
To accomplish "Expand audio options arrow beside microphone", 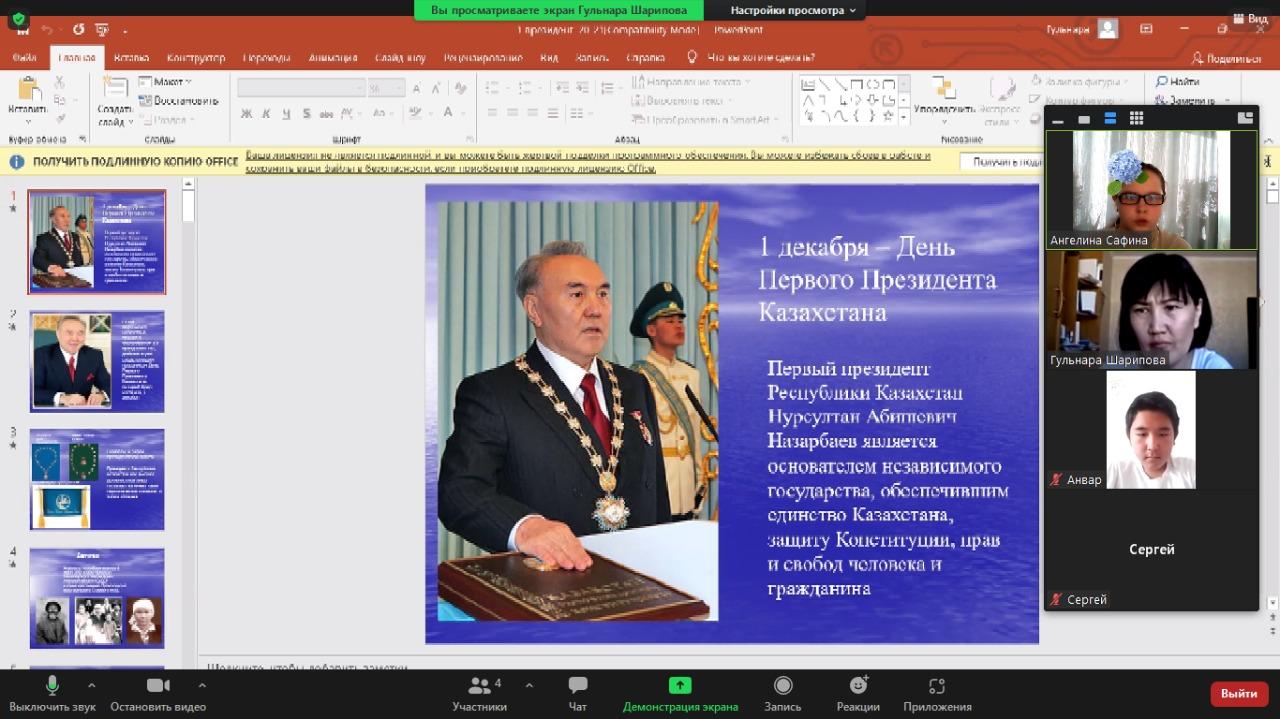I will click(91, 686).
